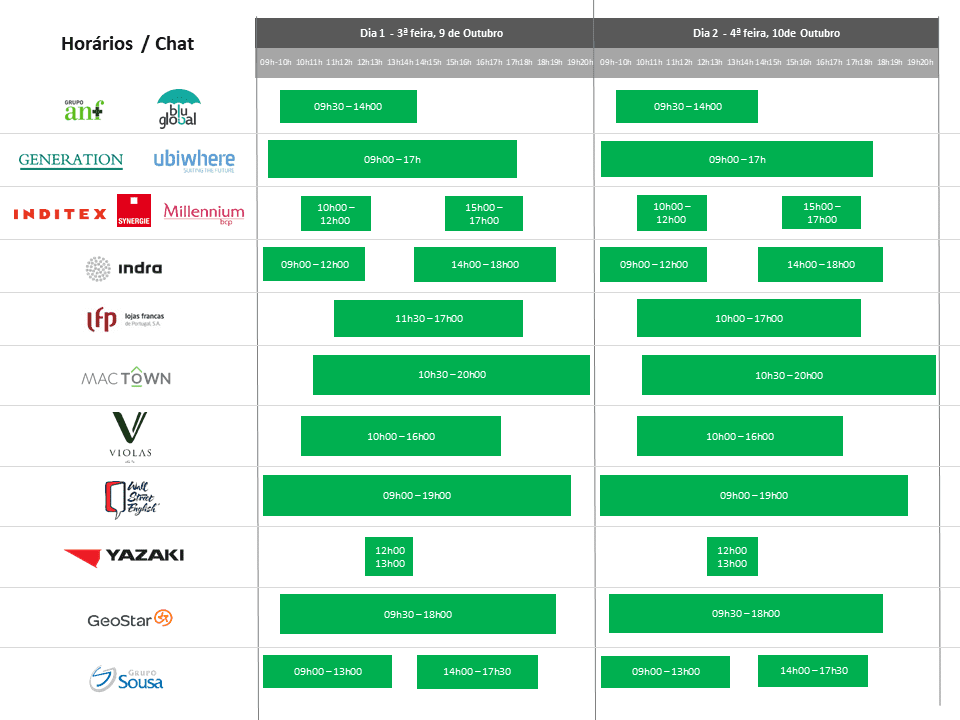Click the red Synergie logo
960x720 pixels.
click(133, 212)
